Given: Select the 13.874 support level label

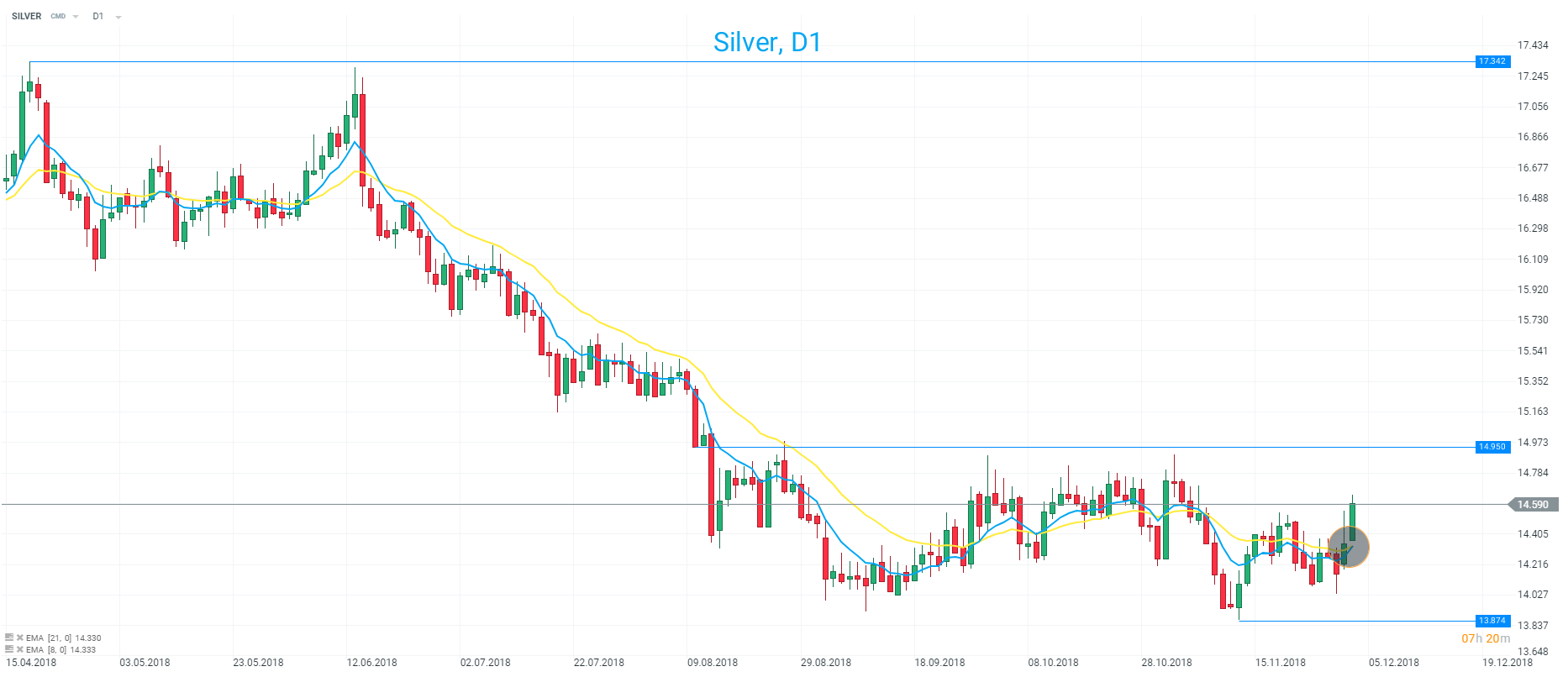Looking at the screenshot, I should pyautogui.click(x=1492, y=621).
